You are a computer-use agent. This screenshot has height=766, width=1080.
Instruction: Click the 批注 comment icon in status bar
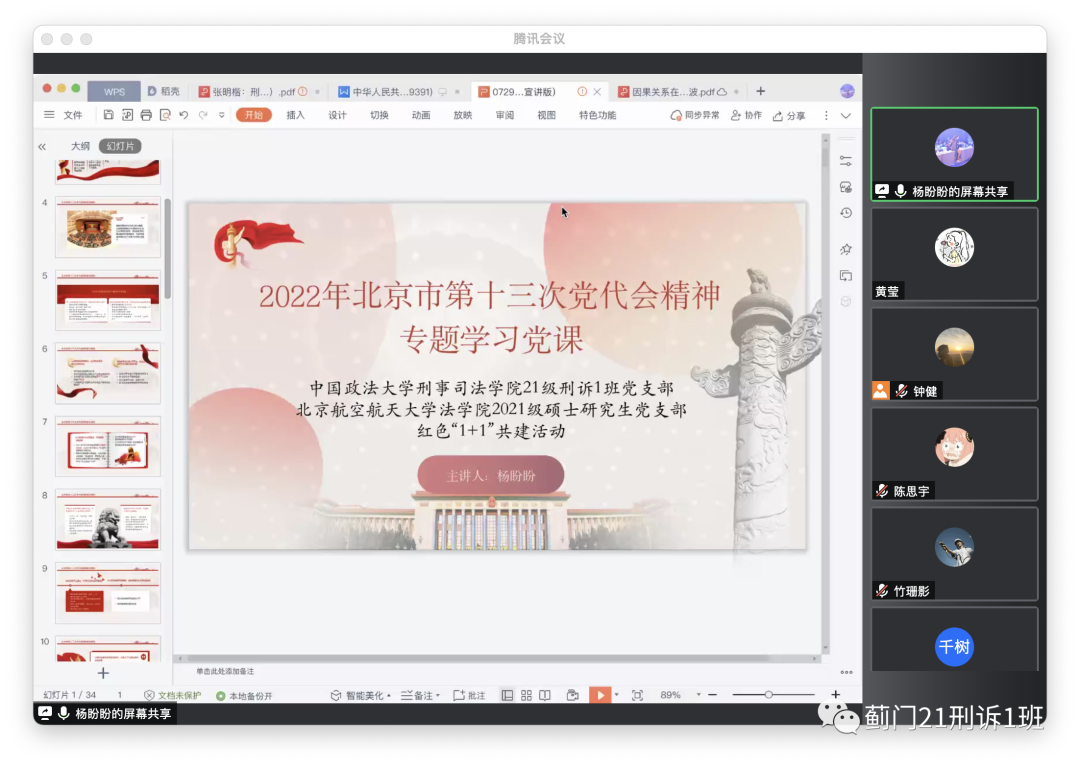coord(459,696)
